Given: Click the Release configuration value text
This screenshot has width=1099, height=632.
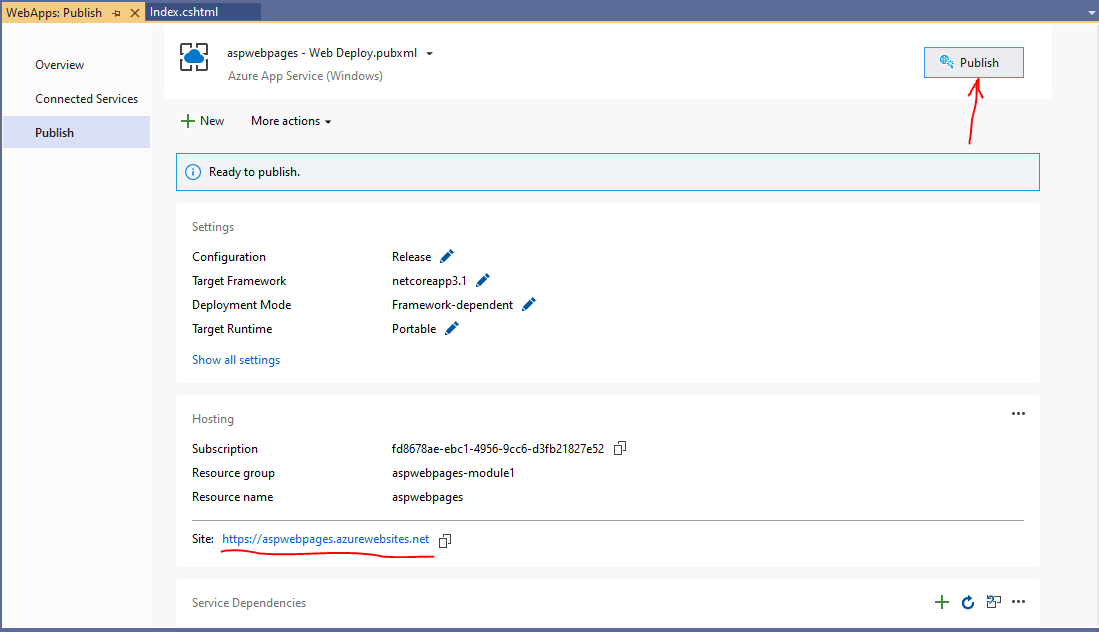Looking at the screenshot, I should point(411,257).
